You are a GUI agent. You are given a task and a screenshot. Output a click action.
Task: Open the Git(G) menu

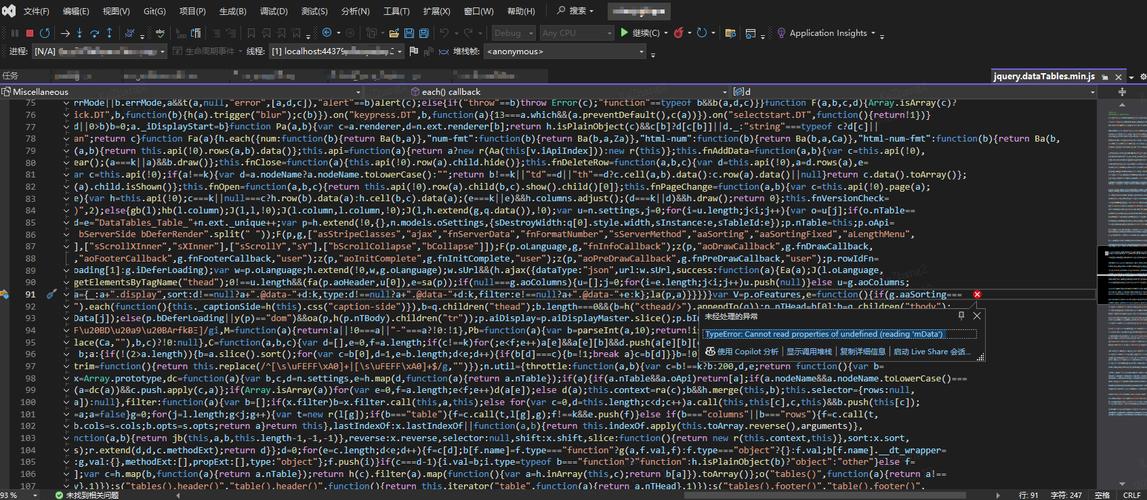[155, 11]
